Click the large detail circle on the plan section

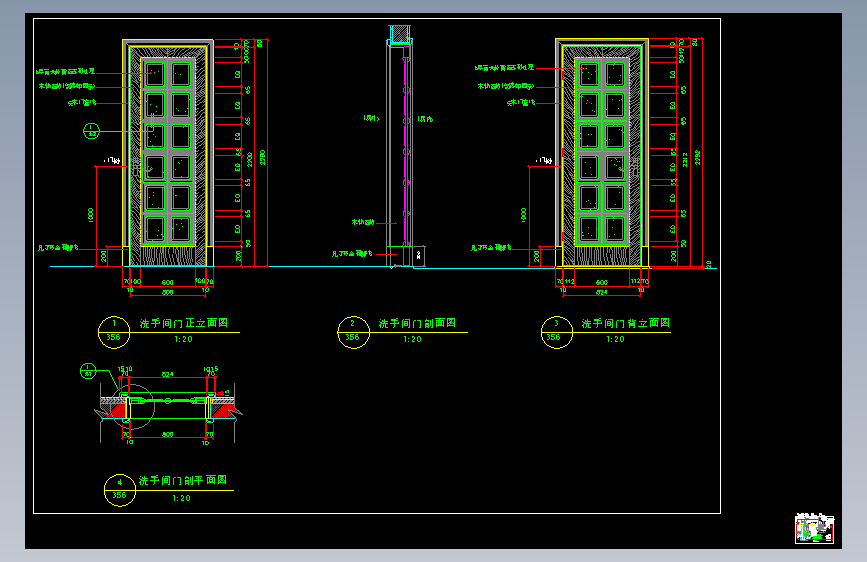133,407
